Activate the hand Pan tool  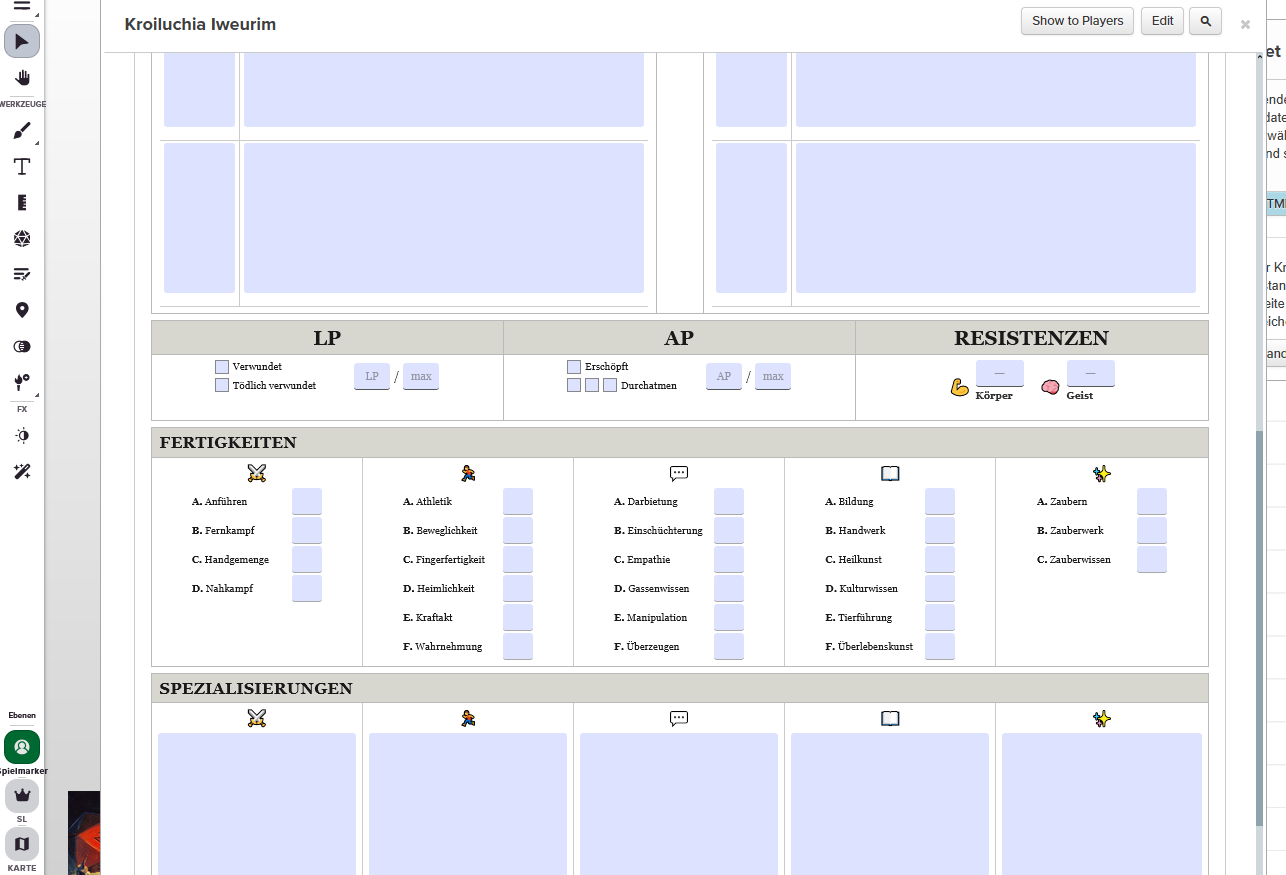22,78
